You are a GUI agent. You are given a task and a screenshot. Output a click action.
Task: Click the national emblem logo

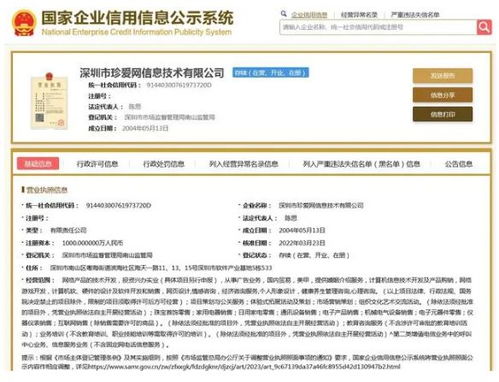(x=23, y=23)
